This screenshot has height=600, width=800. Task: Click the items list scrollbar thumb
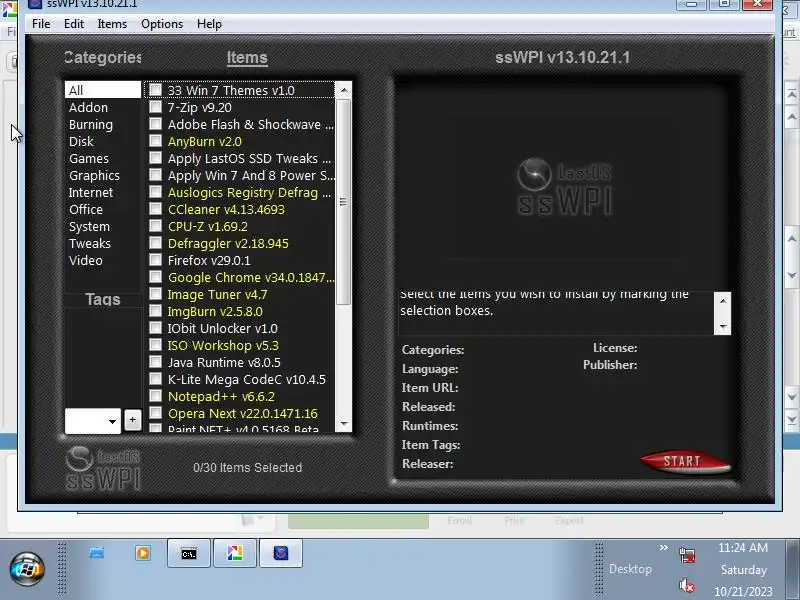click(x=344, y=202)
